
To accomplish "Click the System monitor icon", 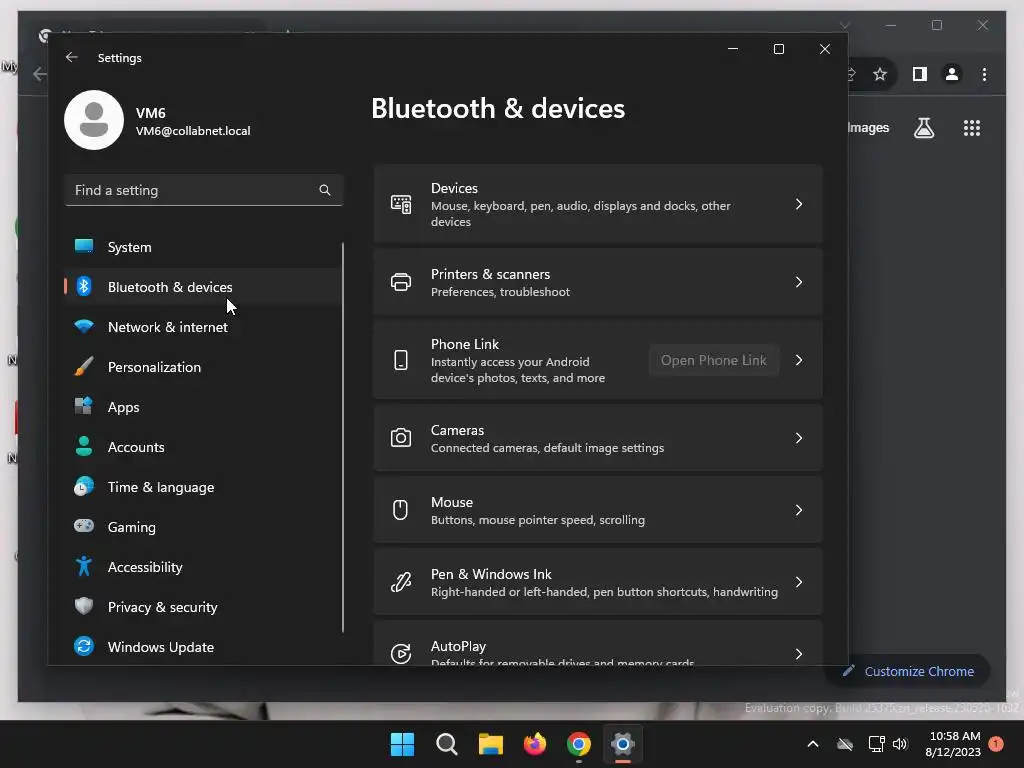I will point(84,246).
